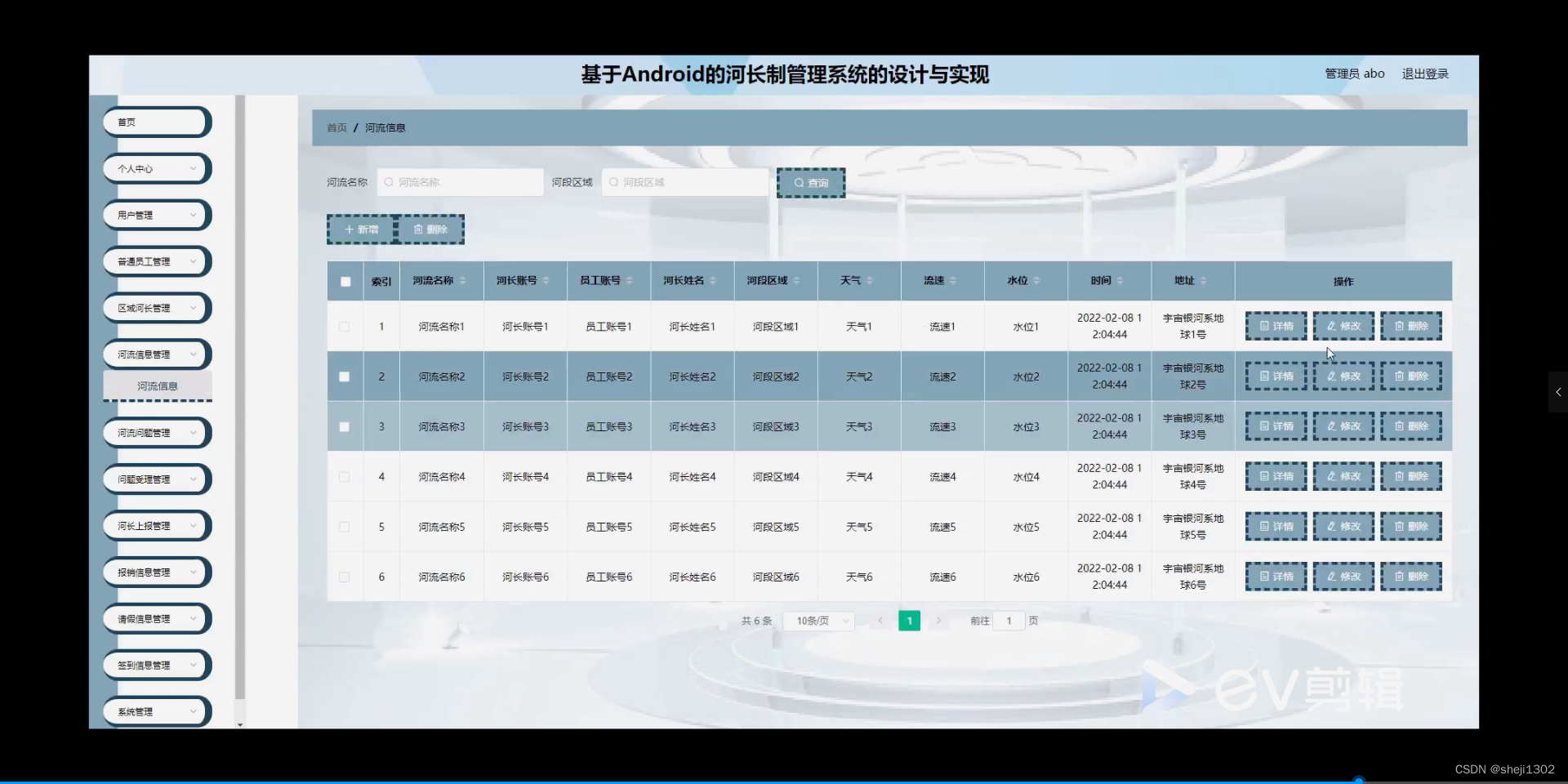Collapse the panel using right-edge chevron
The image size is (1568, 784).
click(x=1557, y=392)
